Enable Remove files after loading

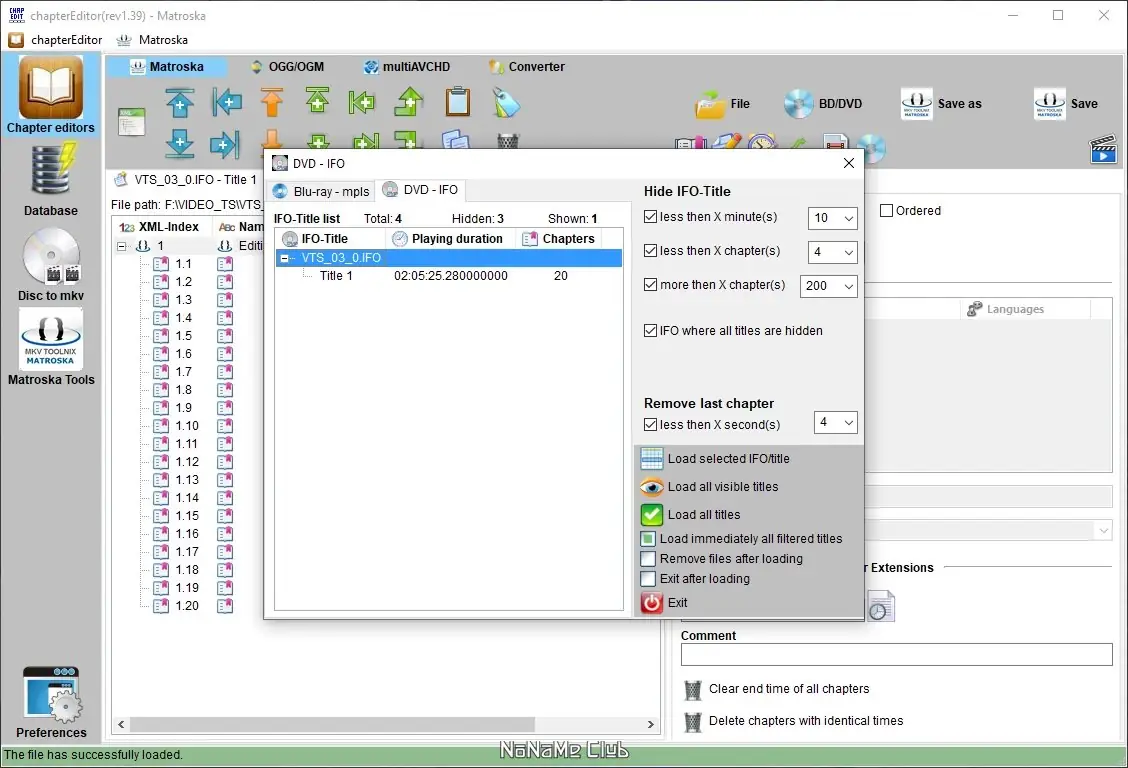(x=648, y=559)
